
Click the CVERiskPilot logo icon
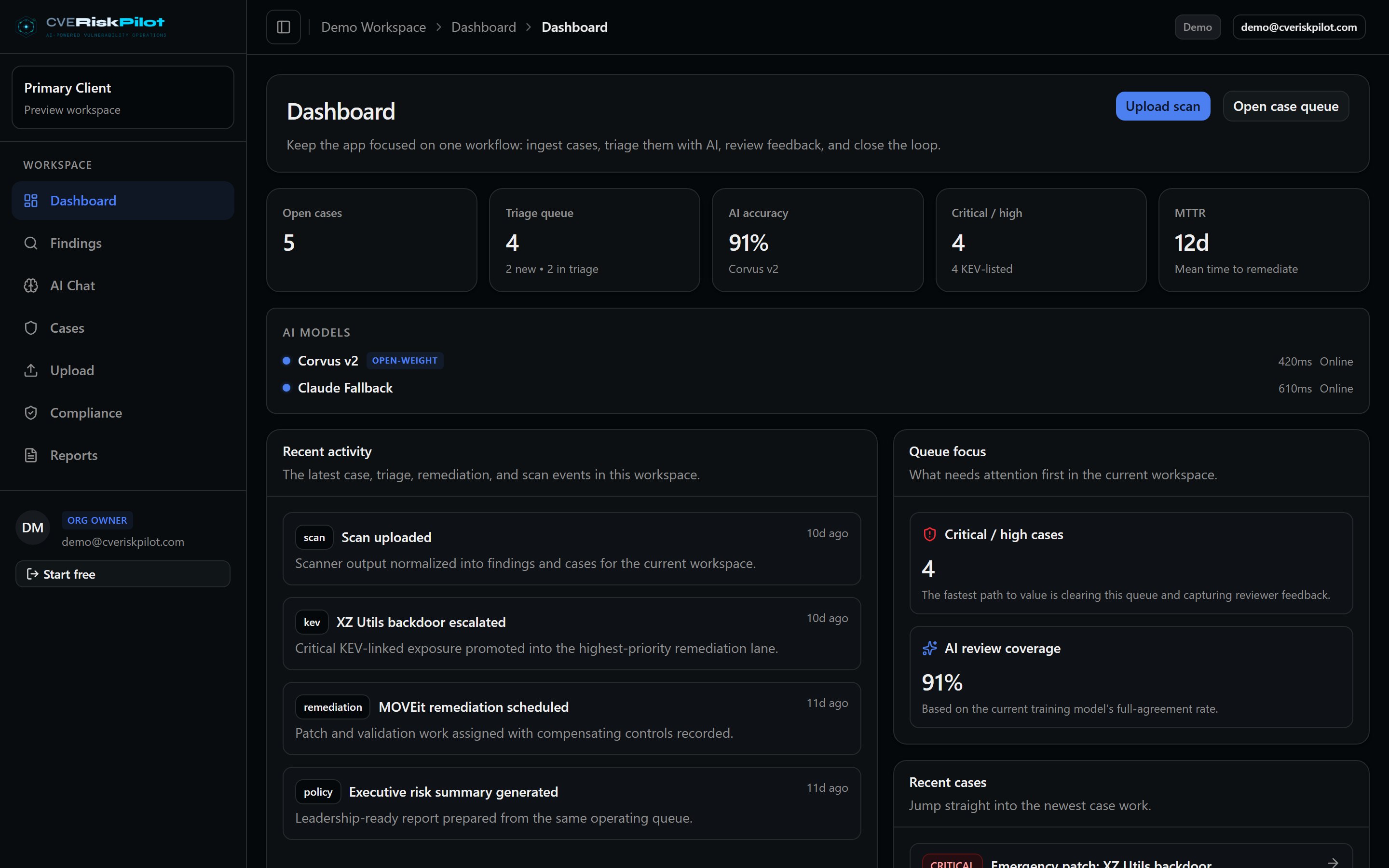point(26,27)
